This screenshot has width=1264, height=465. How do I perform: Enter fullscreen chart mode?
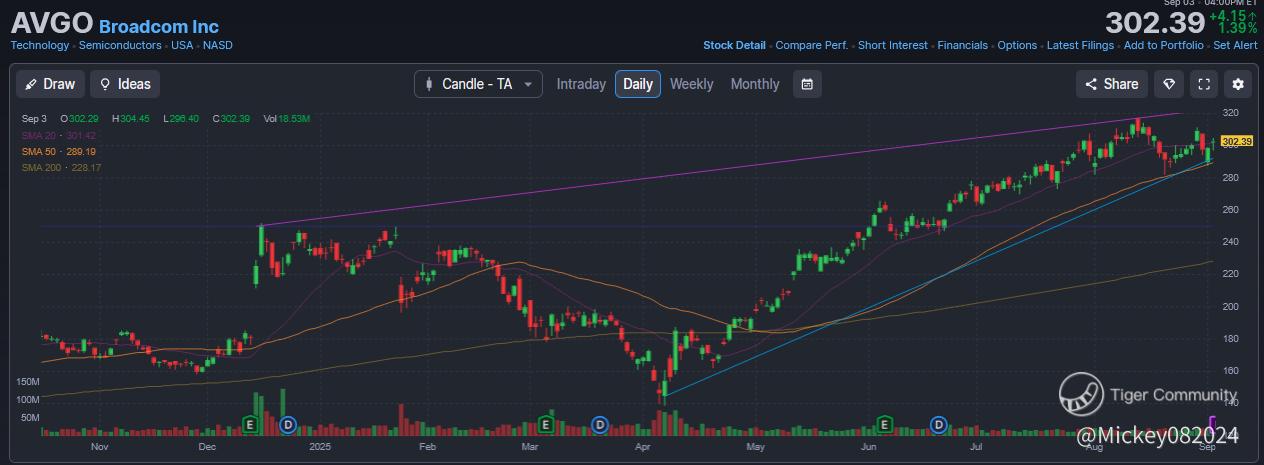coord(1204,84)
